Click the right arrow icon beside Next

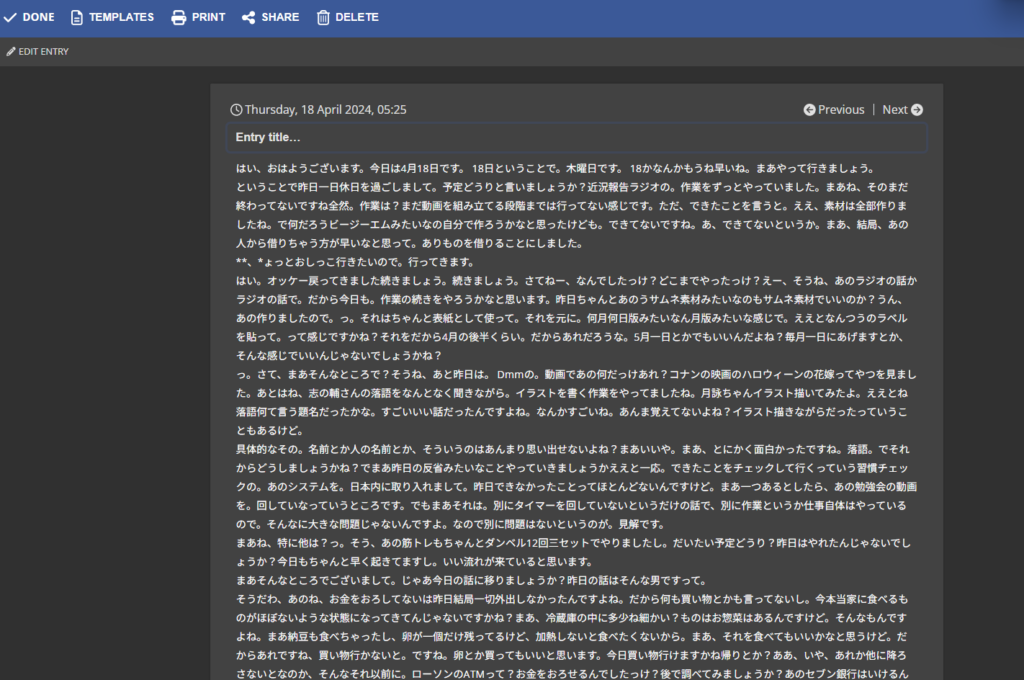[x=917, y=110]
